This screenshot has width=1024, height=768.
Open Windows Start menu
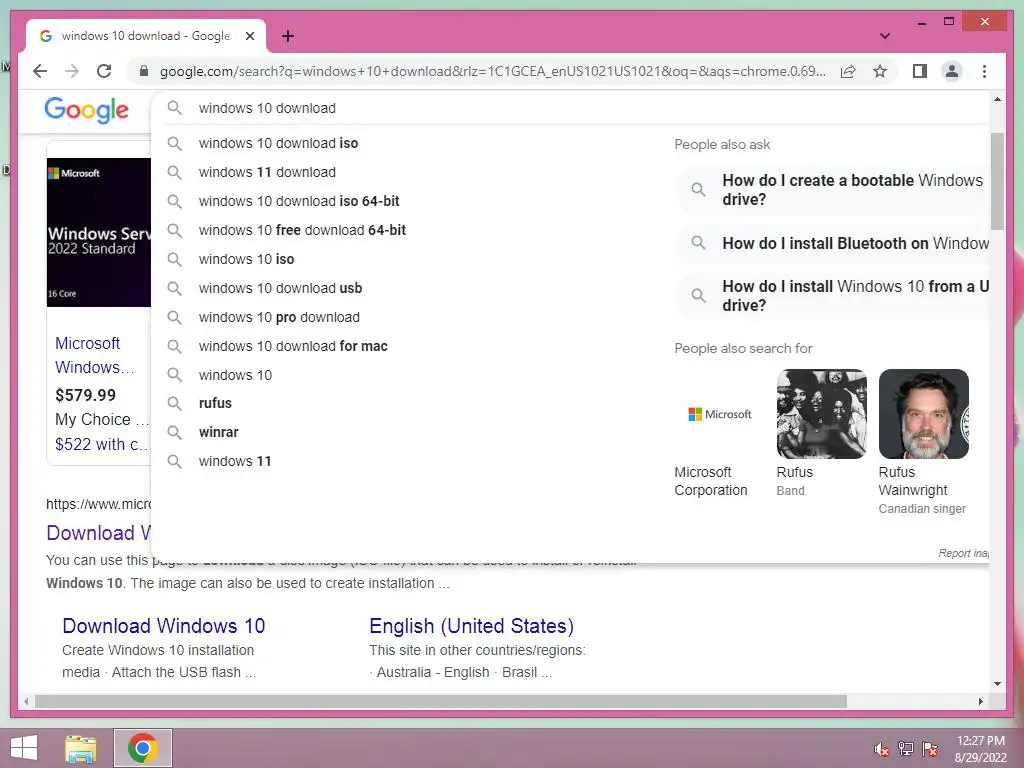24,748
